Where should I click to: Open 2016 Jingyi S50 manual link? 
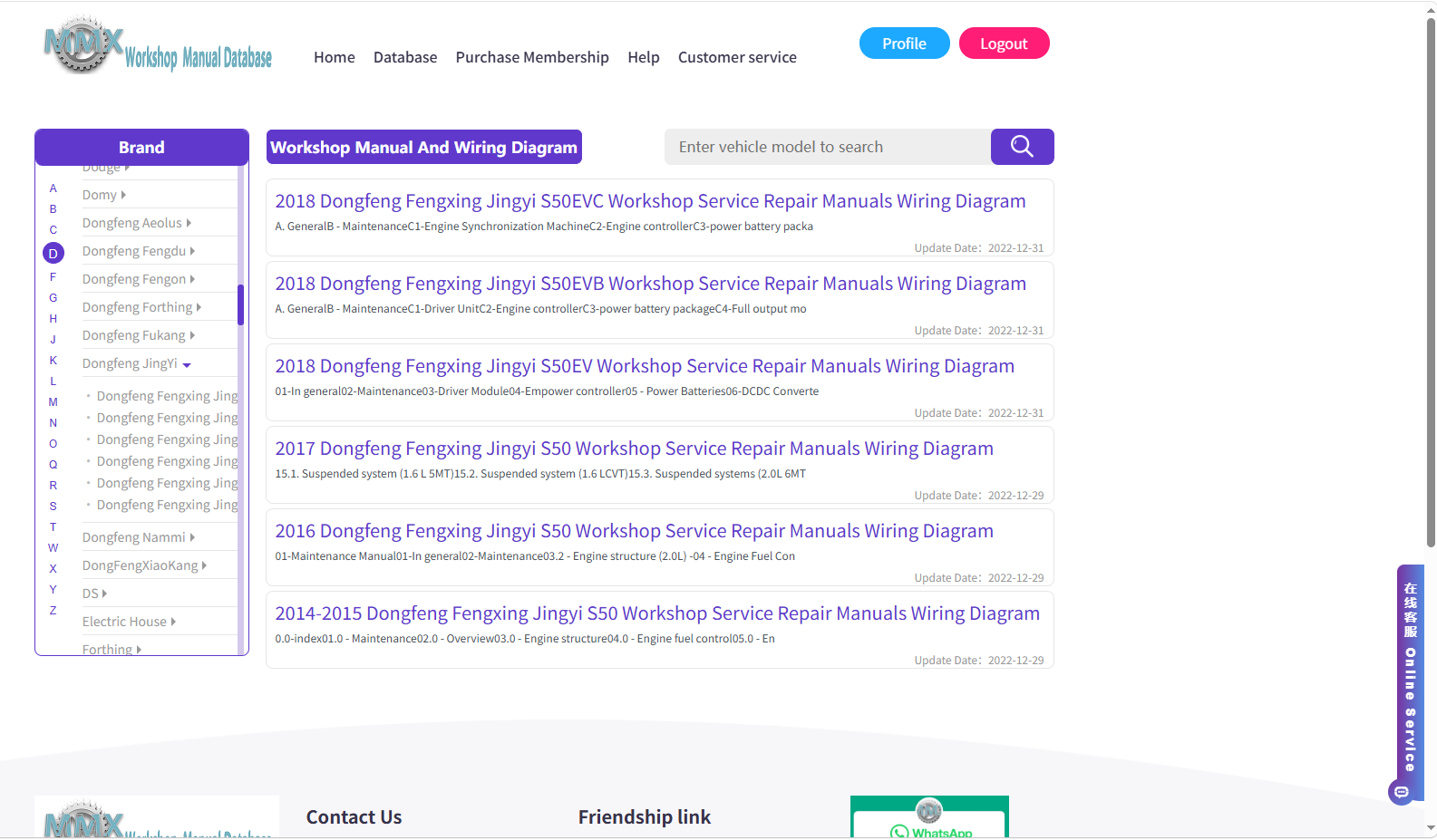tap(634, 531)
